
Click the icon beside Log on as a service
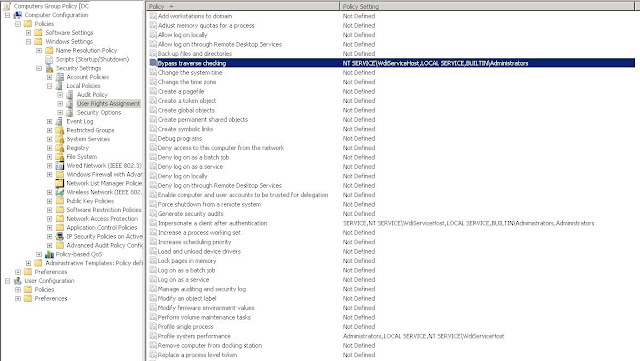(x=153, y=280)
